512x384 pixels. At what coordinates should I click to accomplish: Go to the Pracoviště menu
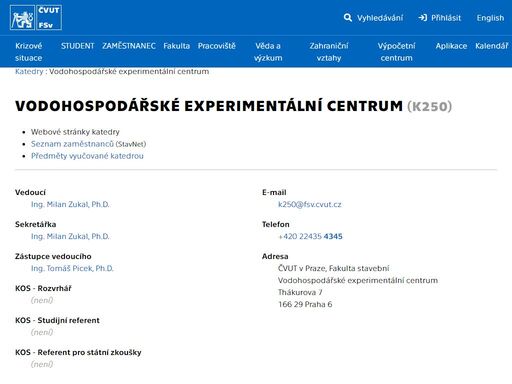[x=217, y=46]
